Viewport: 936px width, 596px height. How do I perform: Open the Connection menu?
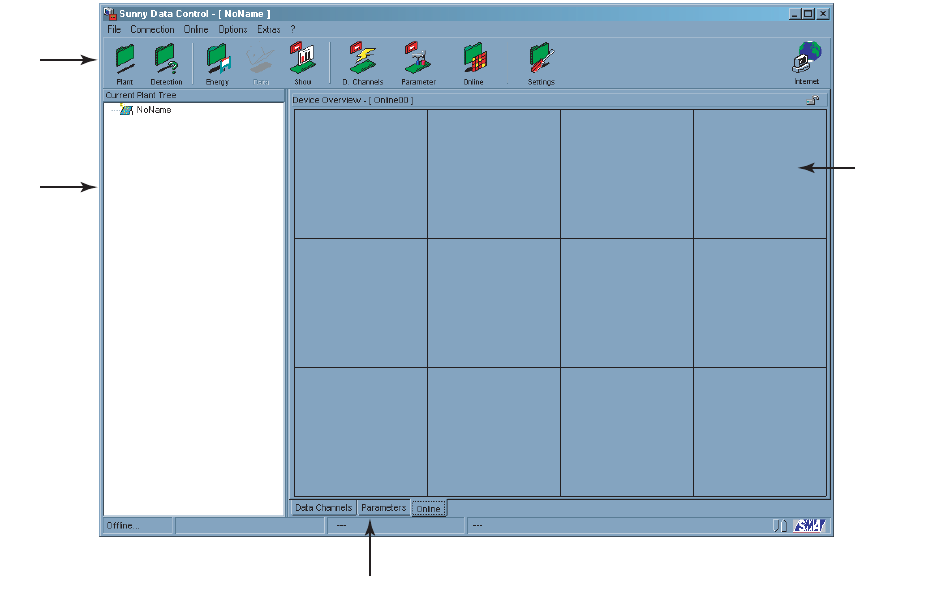pos(152,29)
